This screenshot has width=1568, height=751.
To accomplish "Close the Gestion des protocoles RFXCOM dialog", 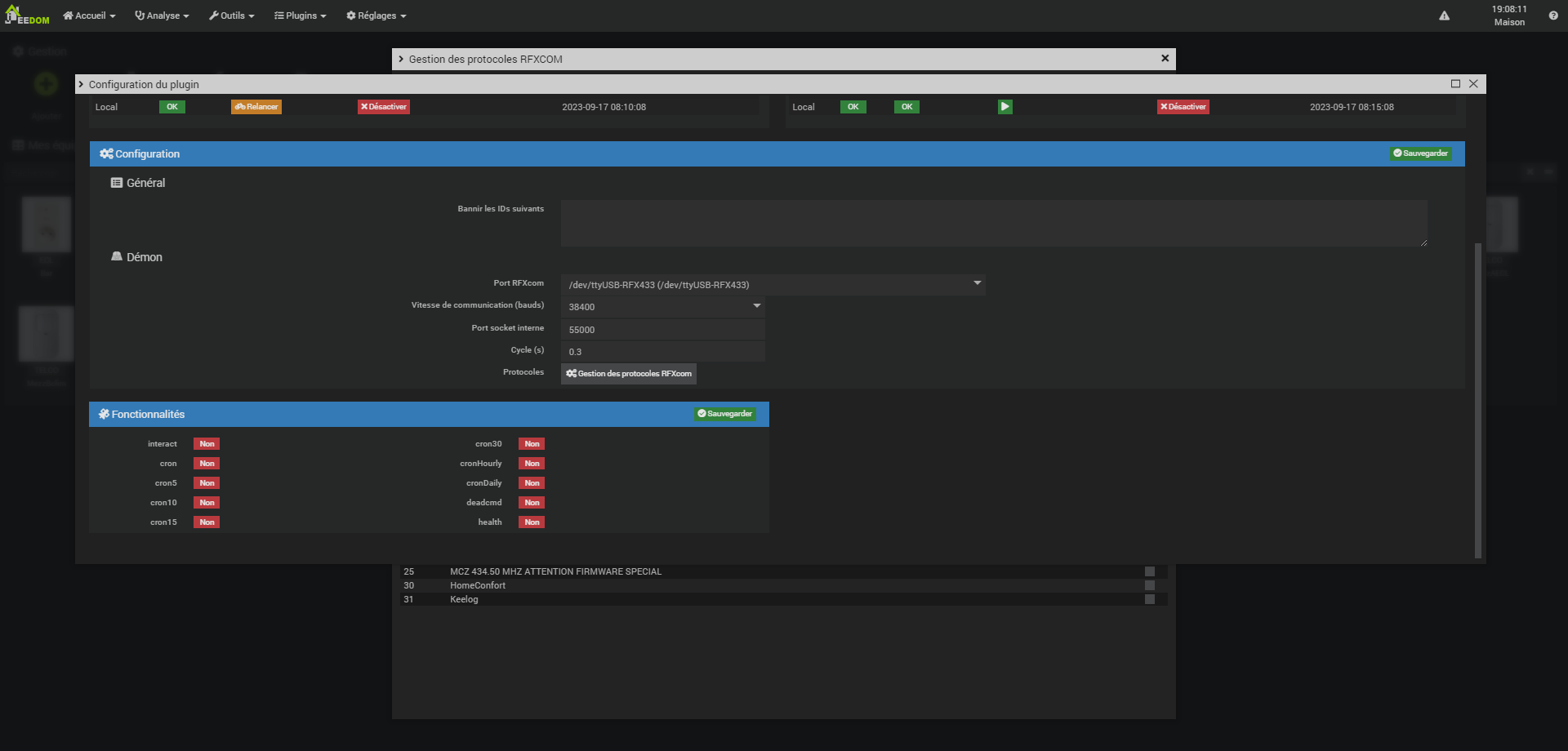I will pyautogui.click(x=1165, y=59).
